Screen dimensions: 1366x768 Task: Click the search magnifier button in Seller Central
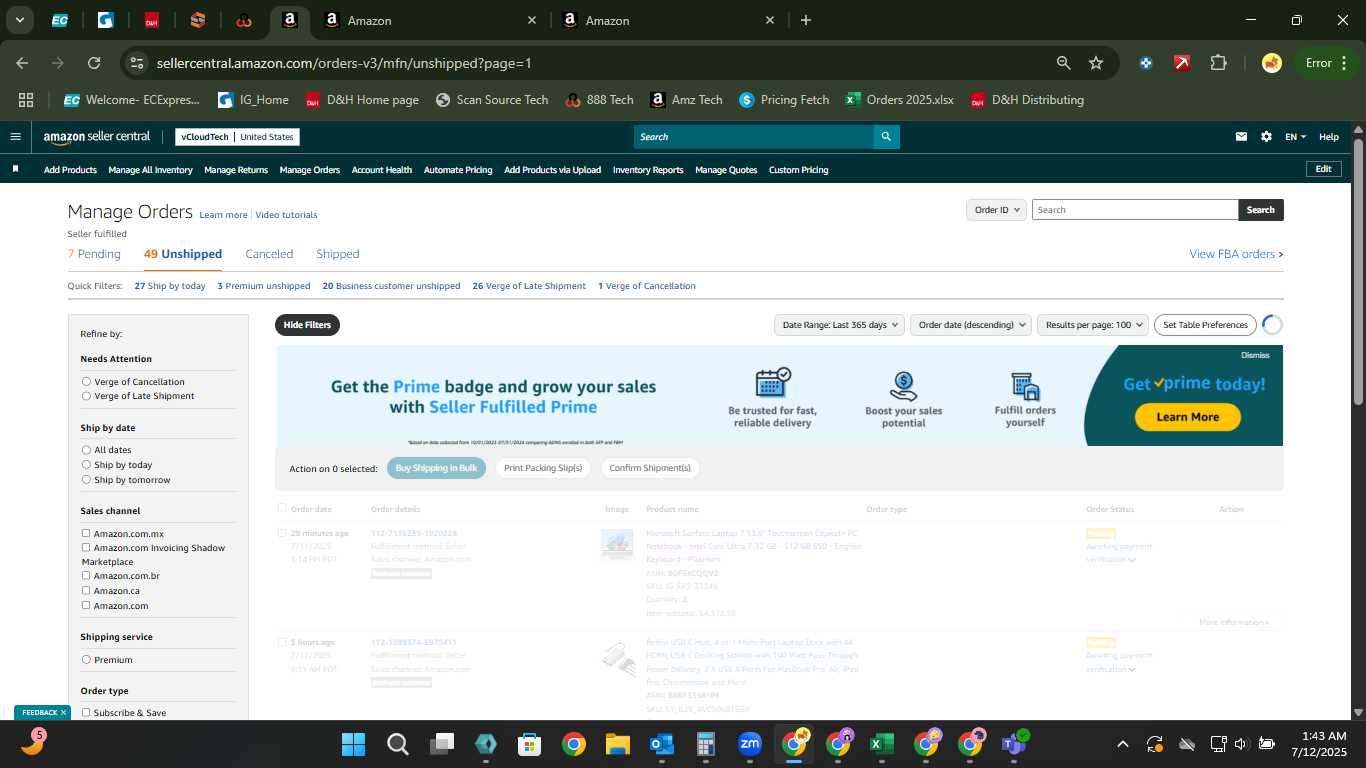tap(886, 137)
